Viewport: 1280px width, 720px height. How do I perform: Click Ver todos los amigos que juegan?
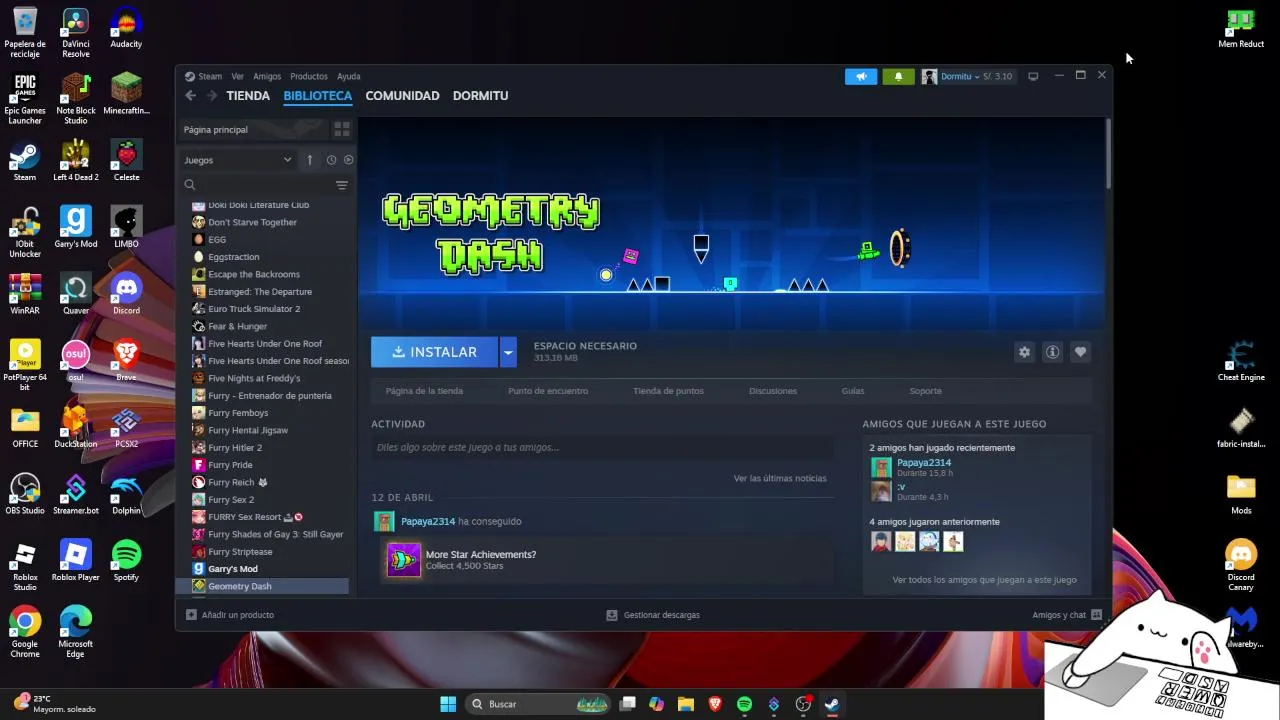[x=984, y=580]
